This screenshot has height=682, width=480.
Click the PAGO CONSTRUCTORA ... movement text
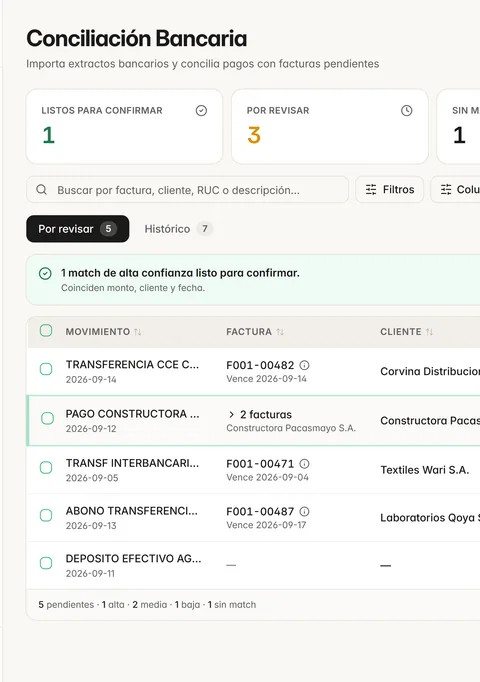132,414
